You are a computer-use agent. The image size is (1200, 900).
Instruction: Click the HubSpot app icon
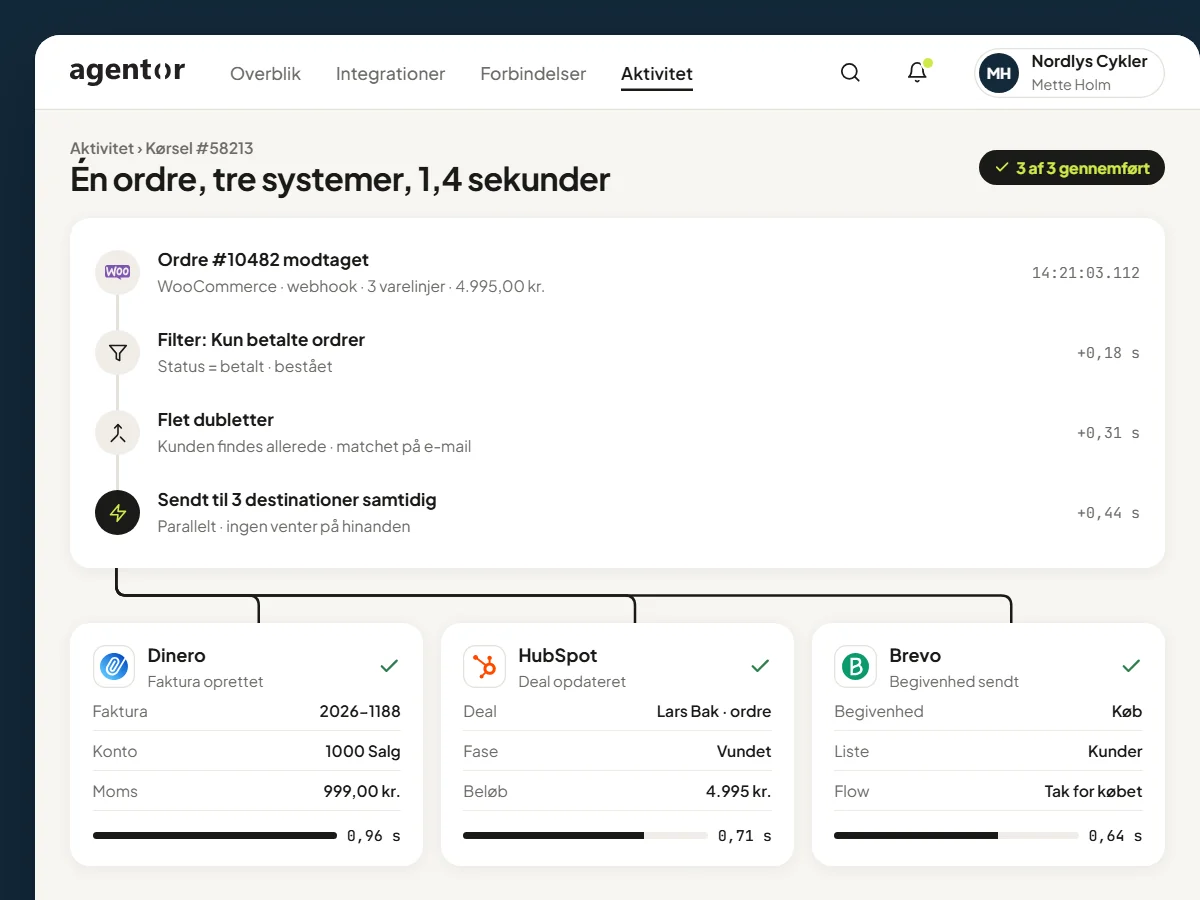tap(485, 666)
